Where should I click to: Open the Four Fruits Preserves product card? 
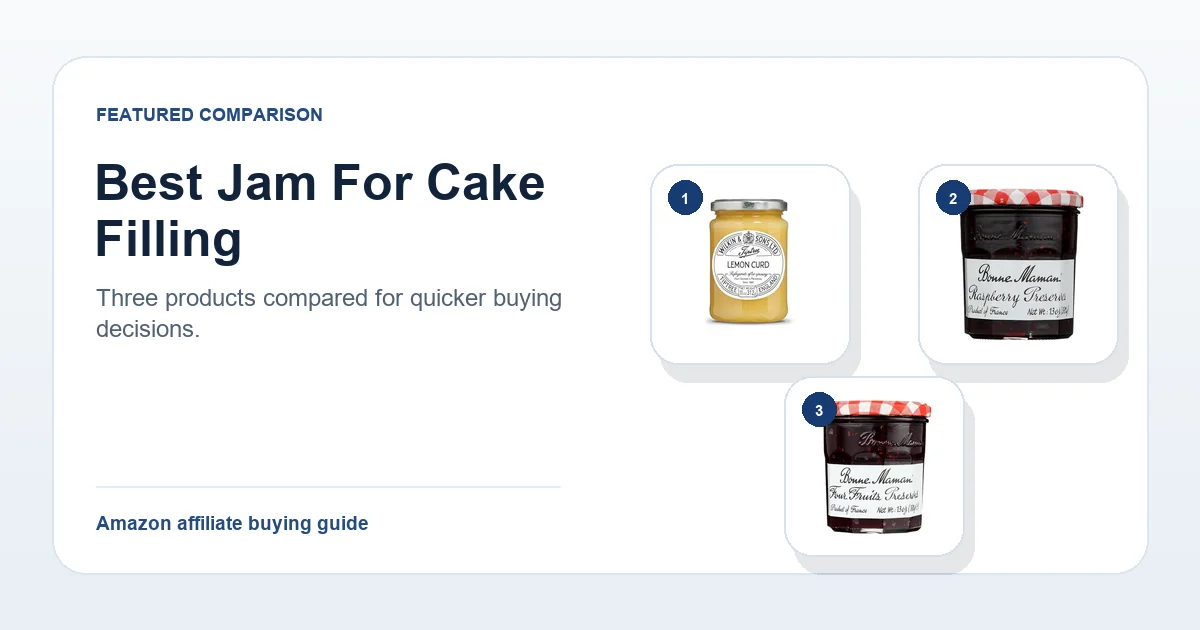coord(874,466)
